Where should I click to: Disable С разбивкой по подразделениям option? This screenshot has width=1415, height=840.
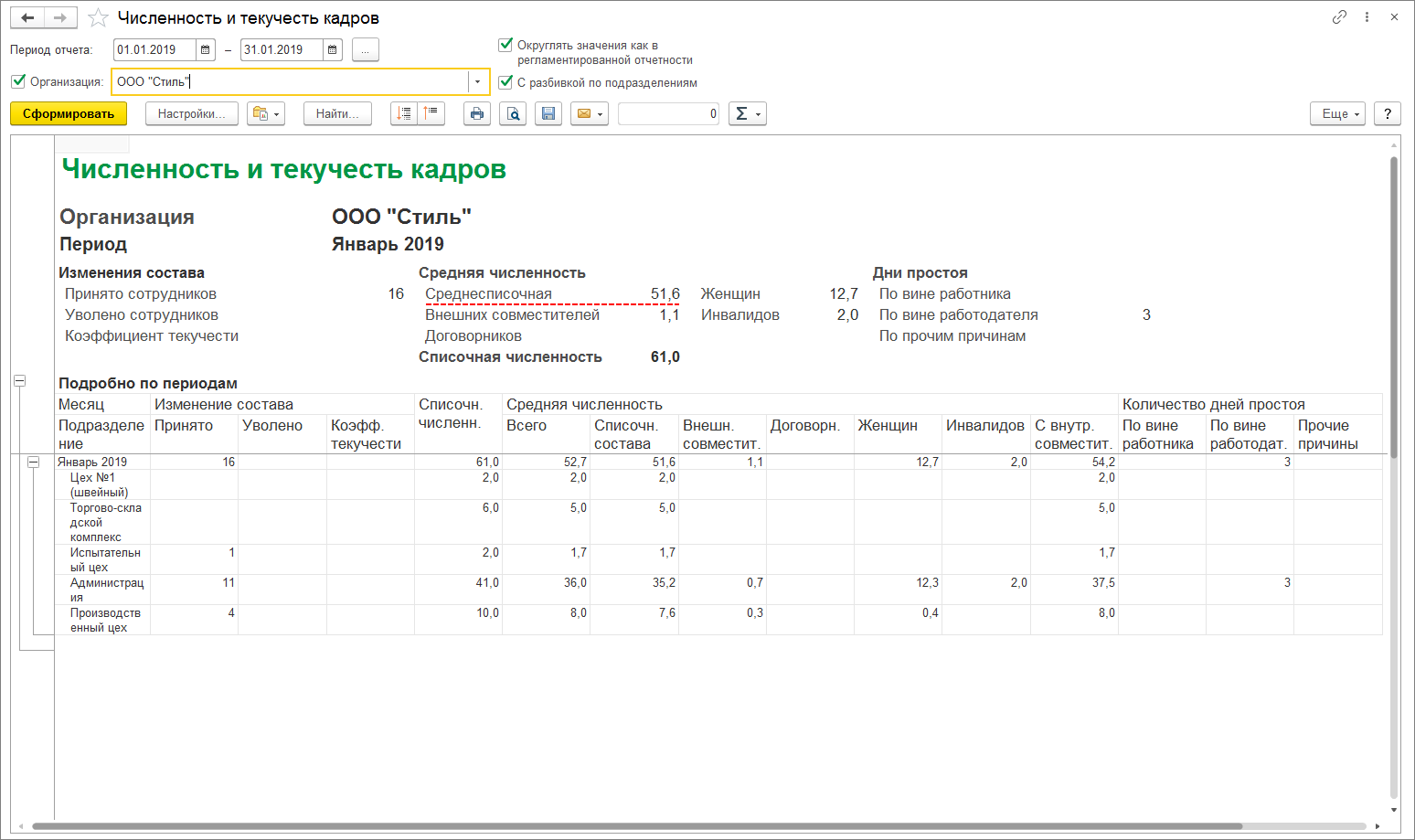(505, 82)
